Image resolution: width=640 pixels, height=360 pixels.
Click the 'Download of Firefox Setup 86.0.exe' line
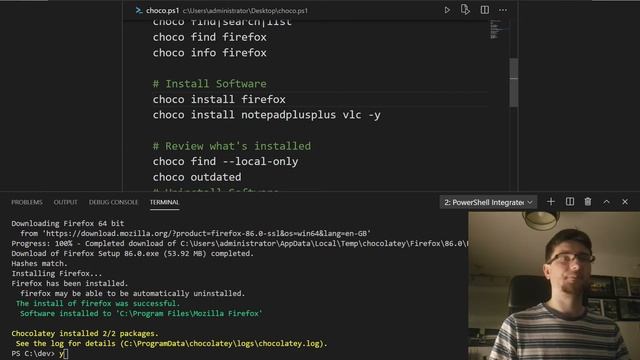click(x=133, y=253)
